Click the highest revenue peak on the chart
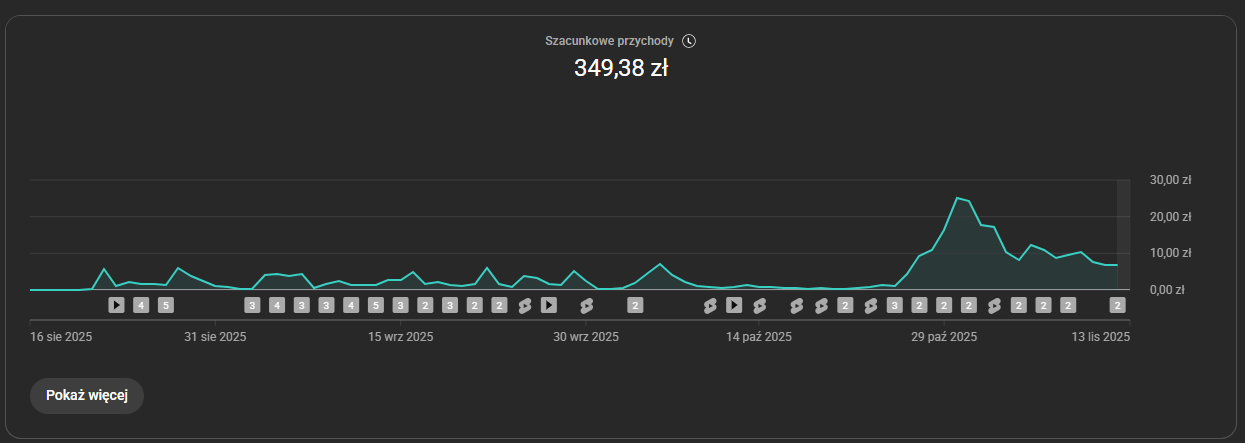 [957, 198]
